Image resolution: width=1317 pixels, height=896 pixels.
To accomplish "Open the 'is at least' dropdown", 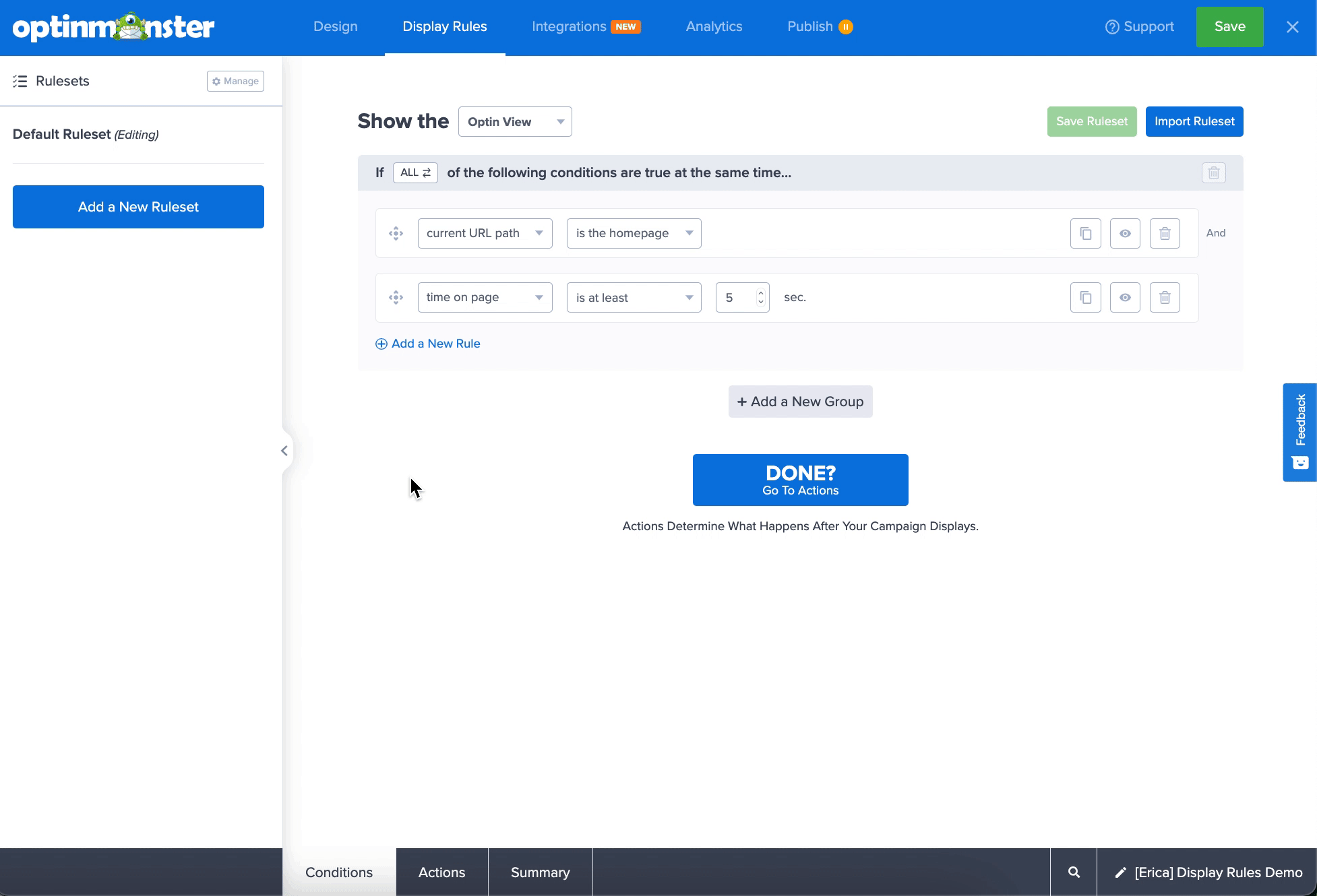I will pyautogui.click(x=633, y=297).
